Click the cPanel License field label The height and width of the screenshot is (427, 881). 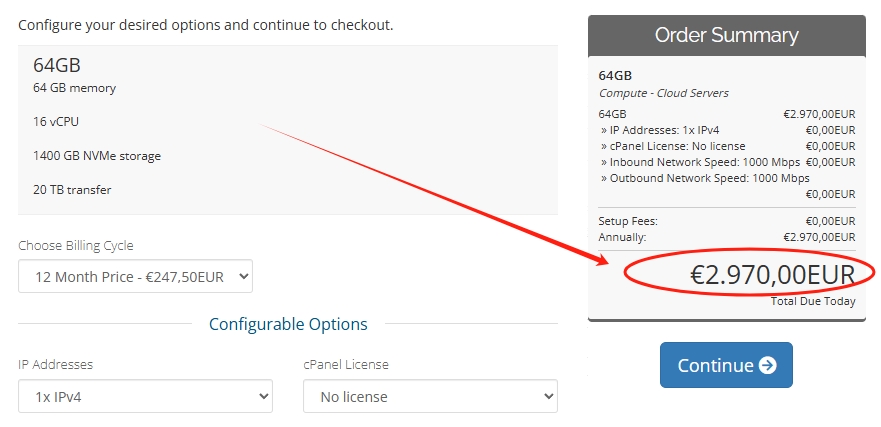tap(345, 364)
